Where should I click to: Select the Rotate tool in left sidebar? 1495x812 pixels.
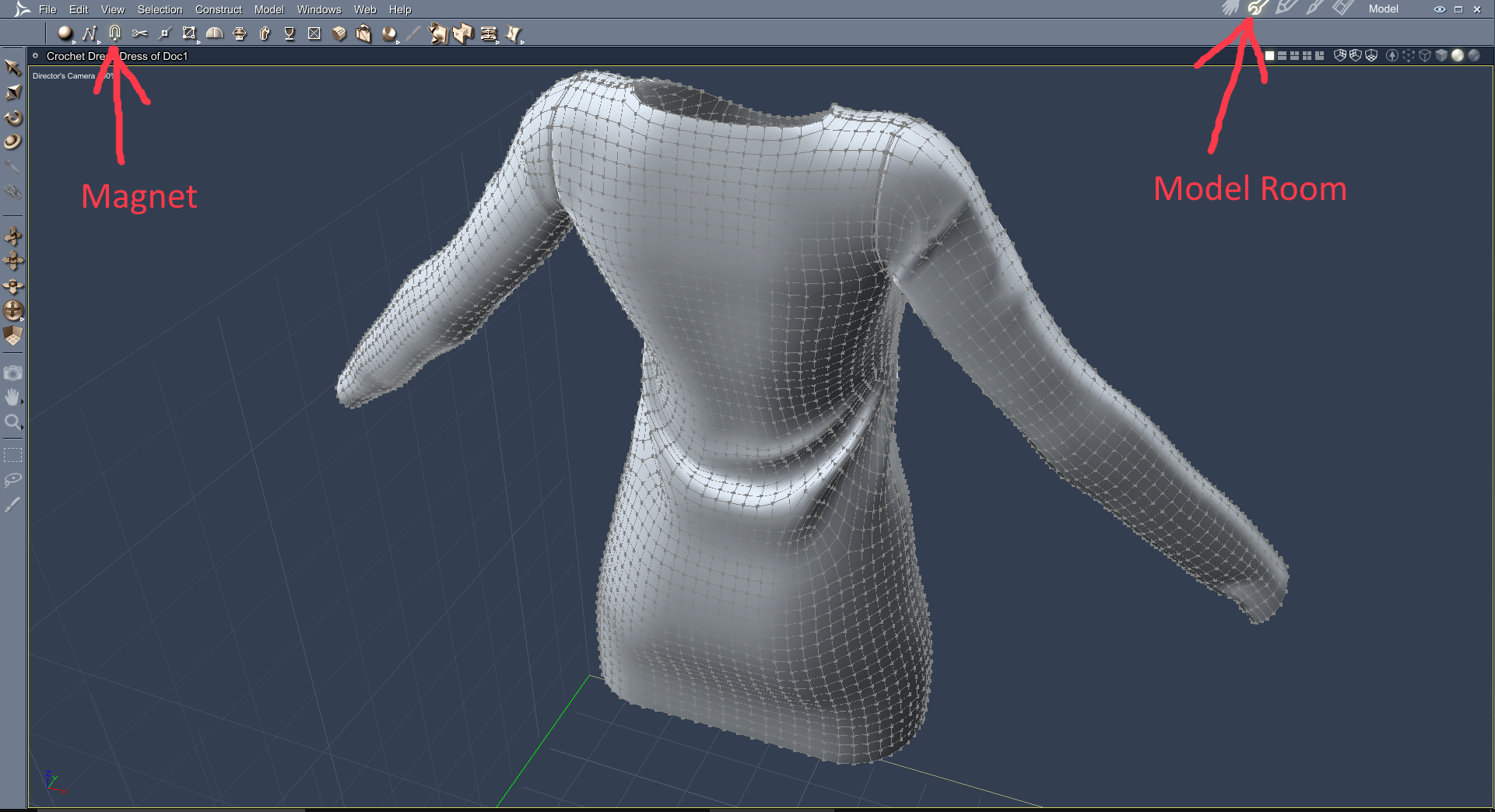point(12,117)
